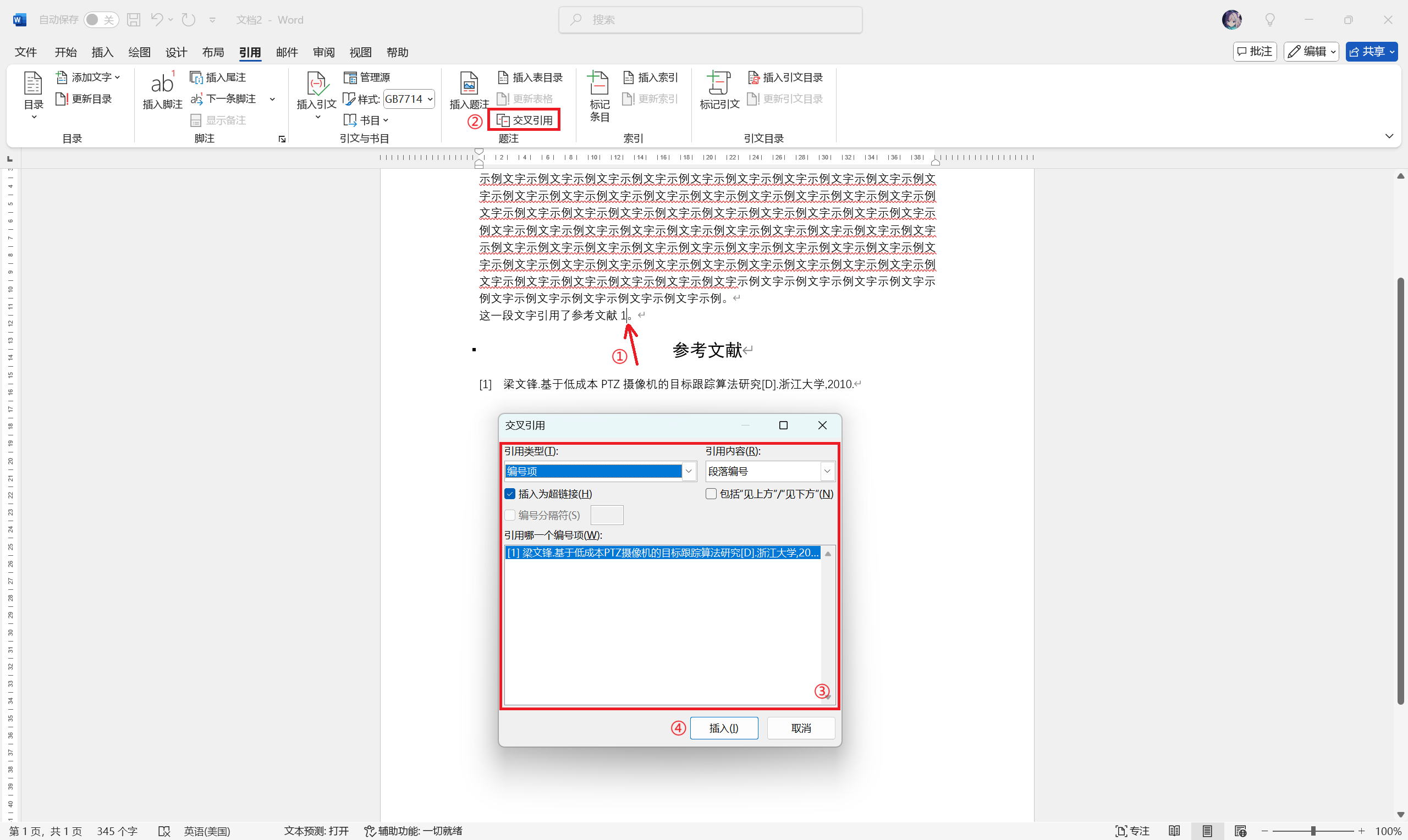Insert a footnote with 插入脚注
This screenshot has height=840, width=1408.
pyautogui.click(x=162, y=91)
